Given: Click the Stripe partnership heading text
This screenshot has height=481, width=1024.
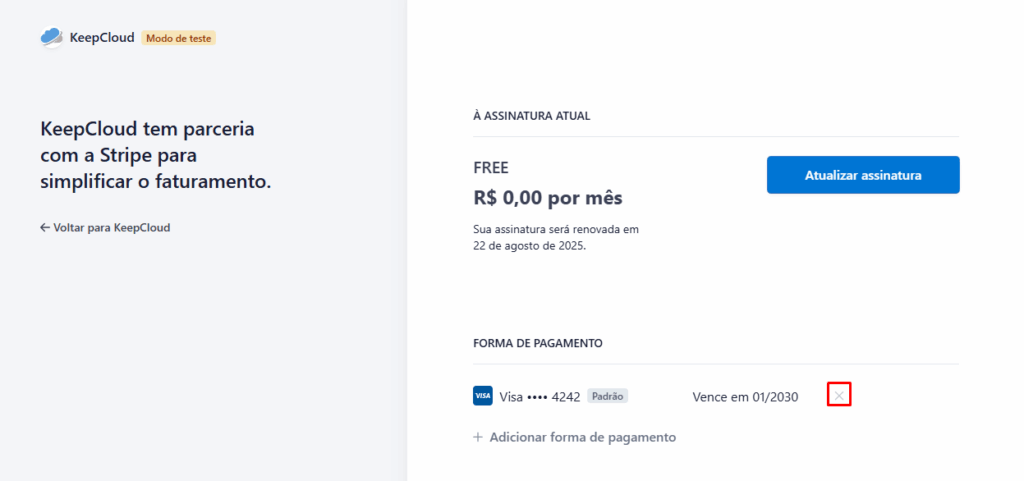Looking at the screenshot, I should point(155,156).
